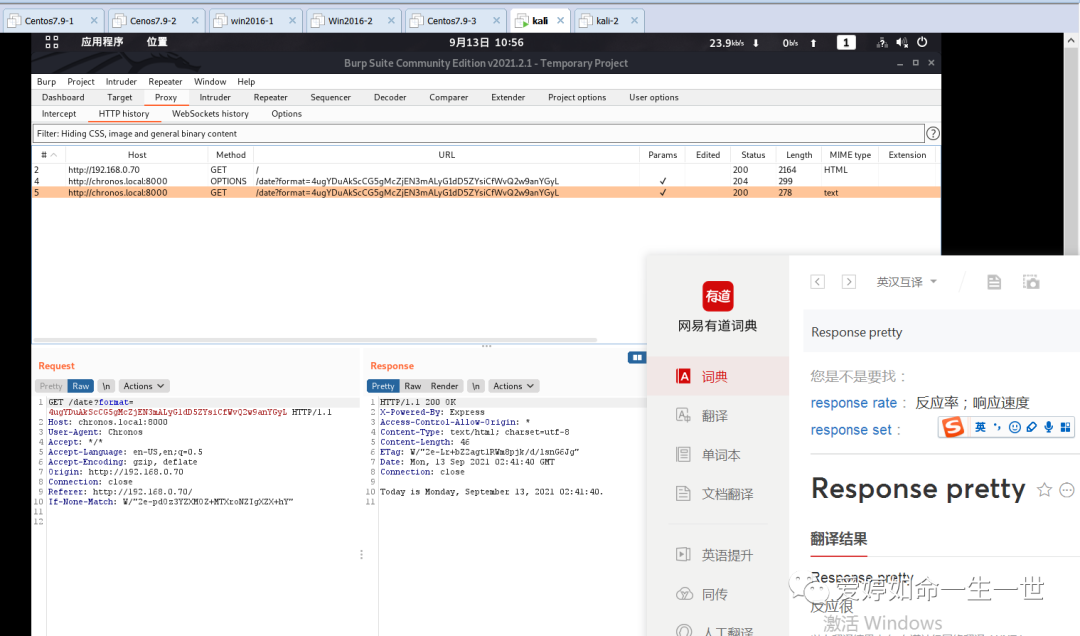1080x636 pixels.
Task: Open the power menu icon in Kali top bar
Action: 922,42
